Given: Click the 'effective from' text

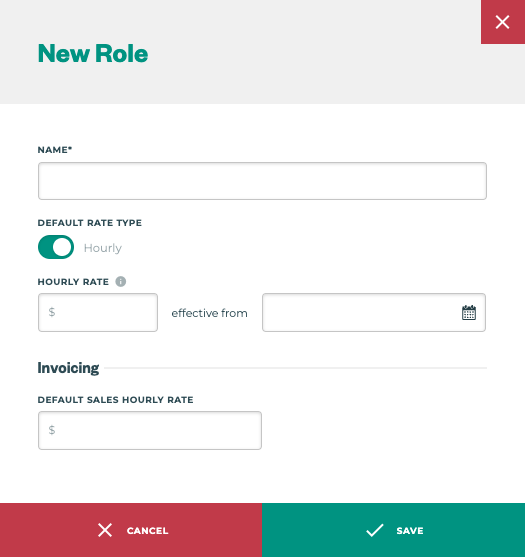Looking at the screenshot, I should point(210,313).
